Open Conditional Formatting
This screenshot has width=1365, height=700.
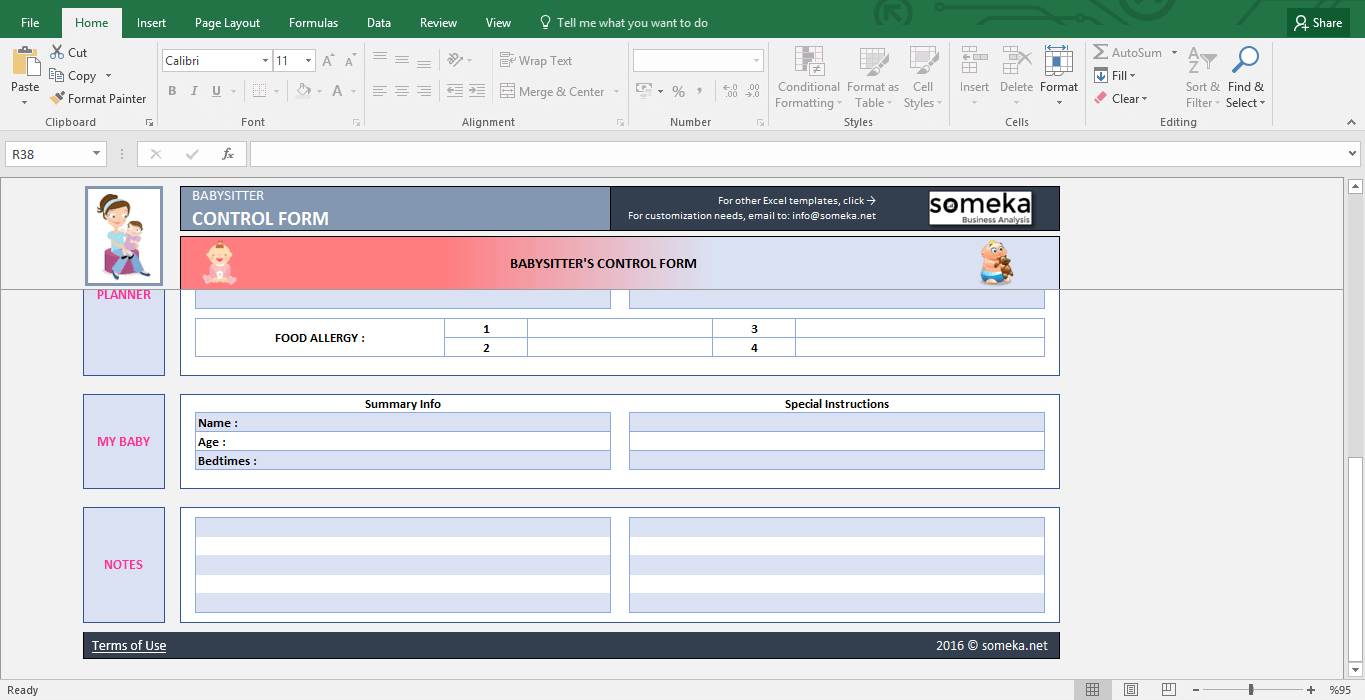[x=808, y=77]
